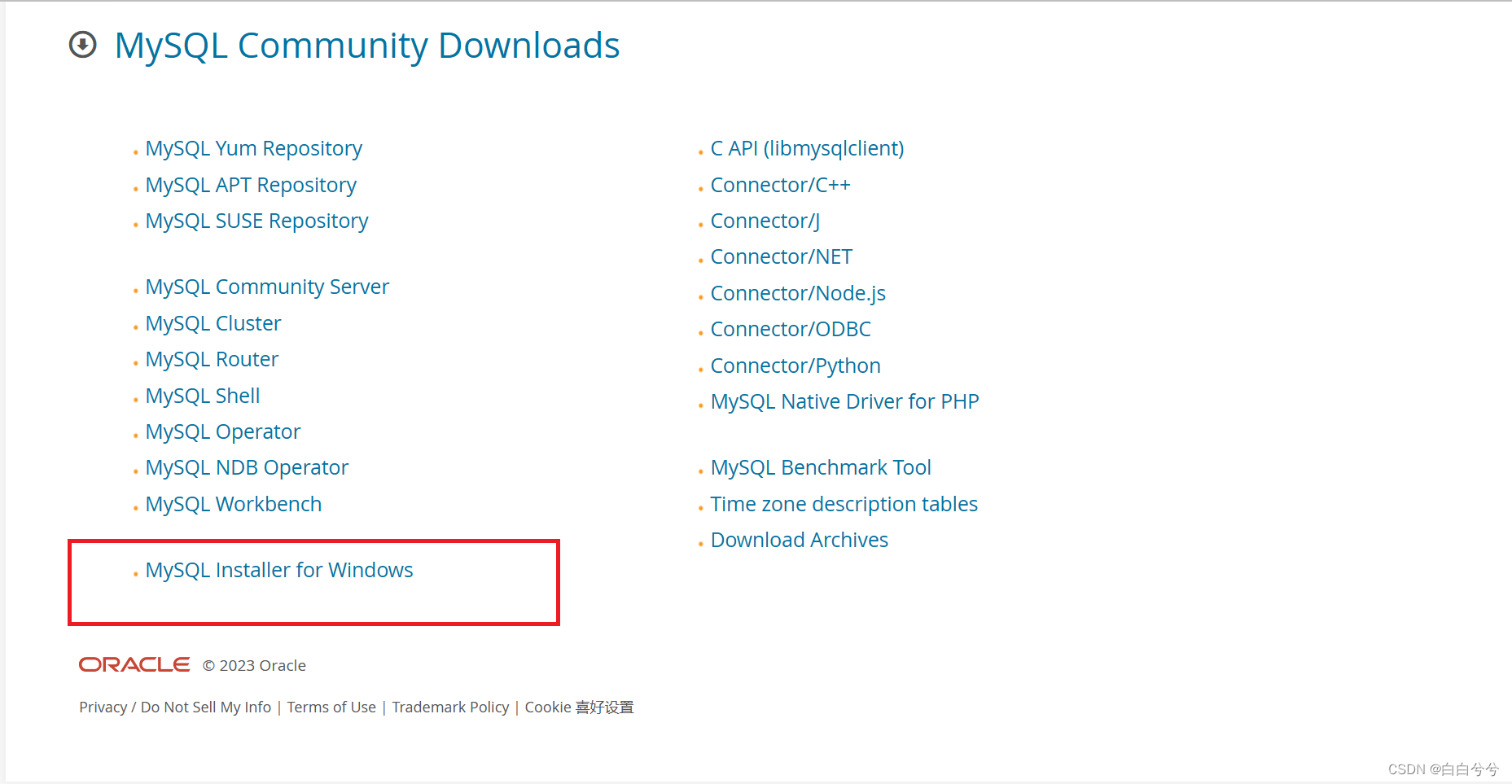This screenshot has height=784, width=1512.
Task: Click the download arrow icon next to the title
Action: (82, 46)
